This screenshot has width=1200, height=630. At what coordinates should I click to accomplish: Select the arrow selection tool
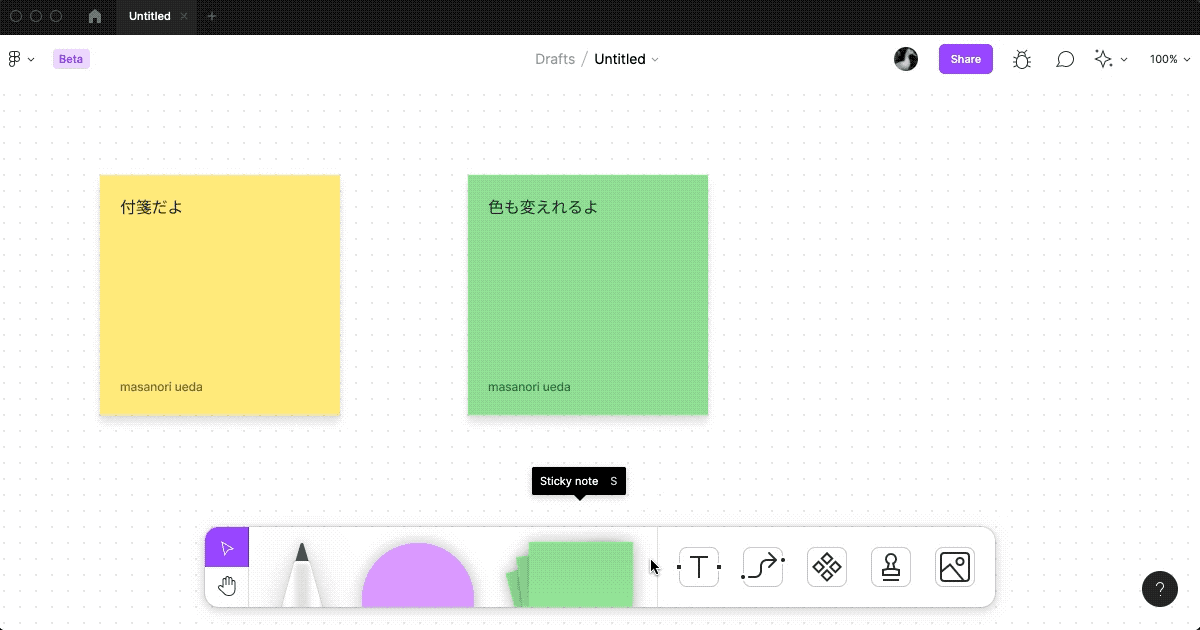(227, 547)
